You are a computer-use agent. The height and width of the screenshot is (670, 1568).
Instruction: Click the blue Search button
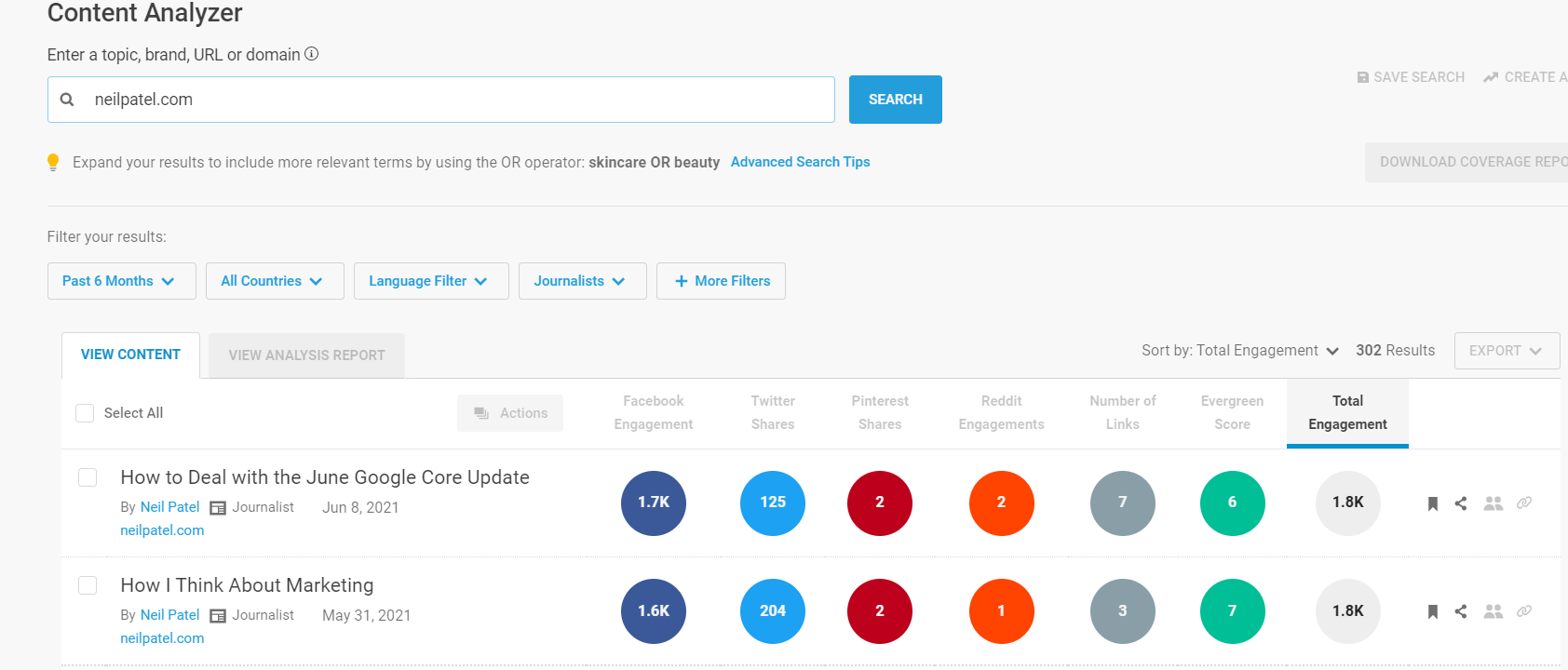point(896,100)
